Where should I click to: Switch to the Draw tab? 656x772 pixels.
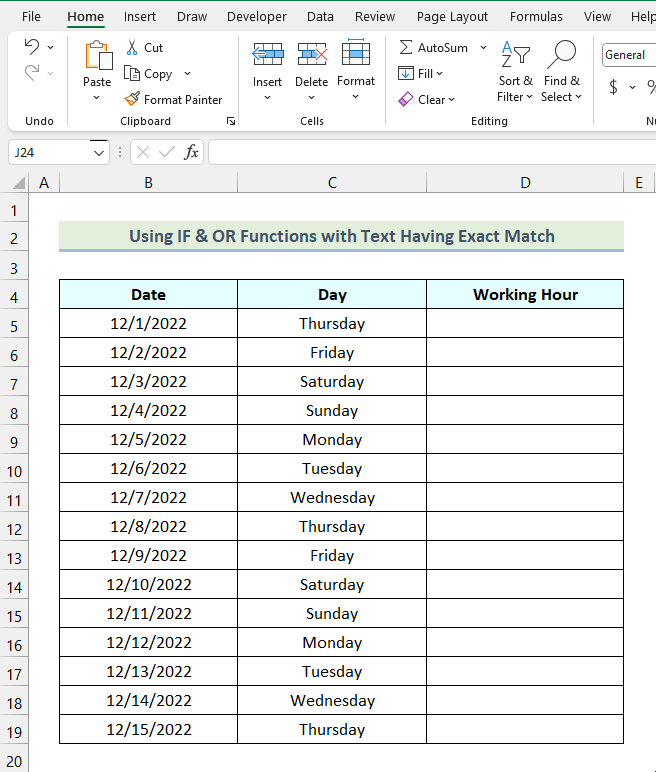pyautogui.click(x=192, y=17)
